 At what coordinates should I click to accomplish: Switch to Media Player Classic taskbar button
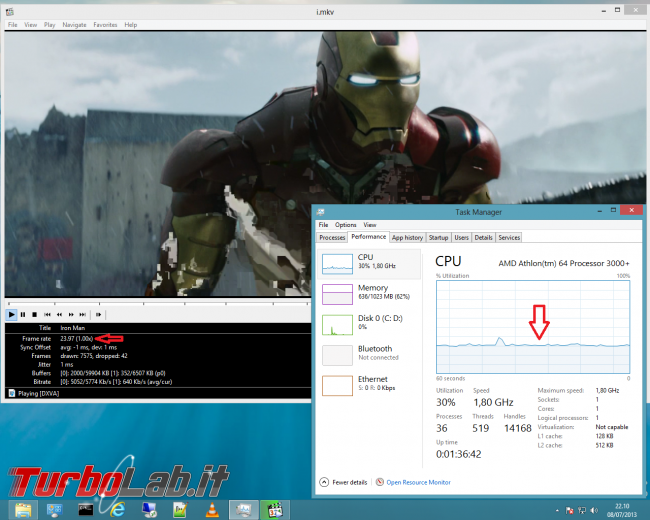coord(275,510)
